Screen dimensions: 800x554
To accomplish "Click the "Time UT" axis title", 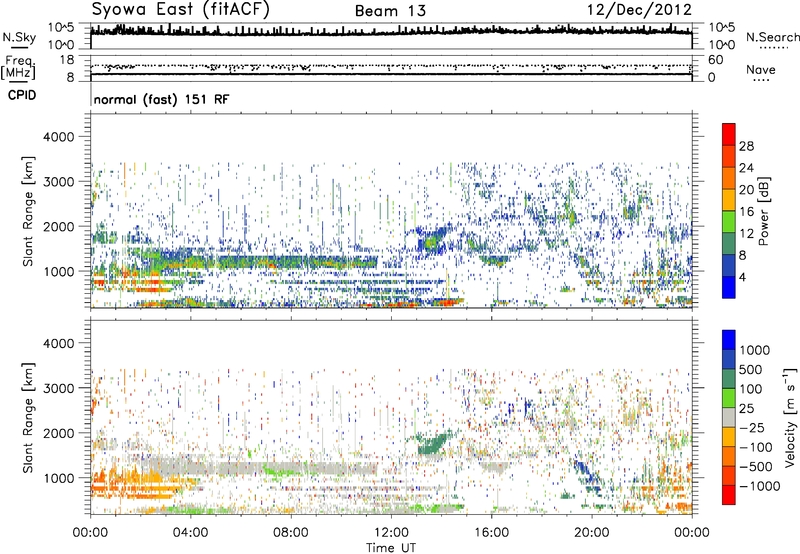I will click(391, 548).
